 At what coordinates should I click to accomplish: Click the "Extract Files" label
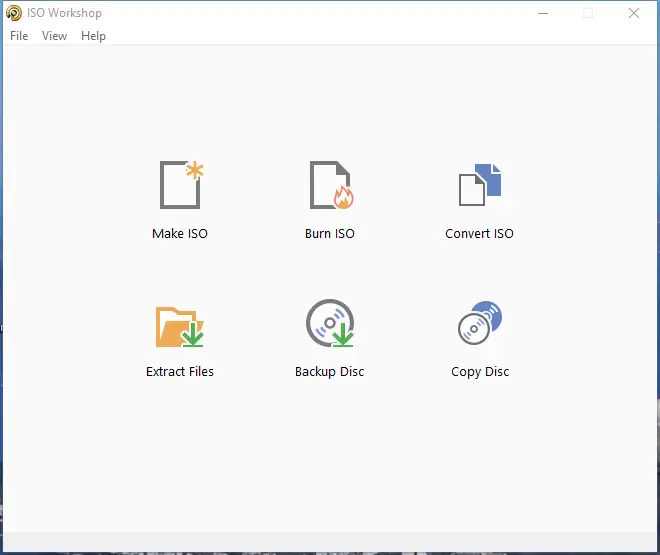click(180, 372)
